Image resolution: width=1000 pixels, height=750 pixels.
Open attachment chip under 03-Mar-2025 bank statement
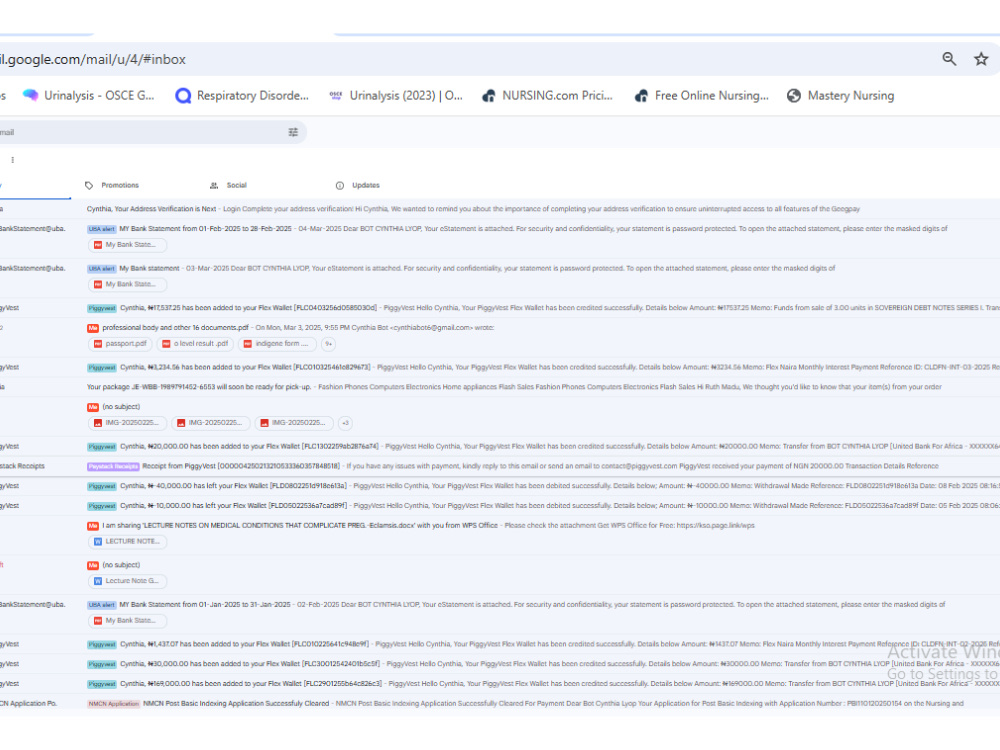coord(126,284)
